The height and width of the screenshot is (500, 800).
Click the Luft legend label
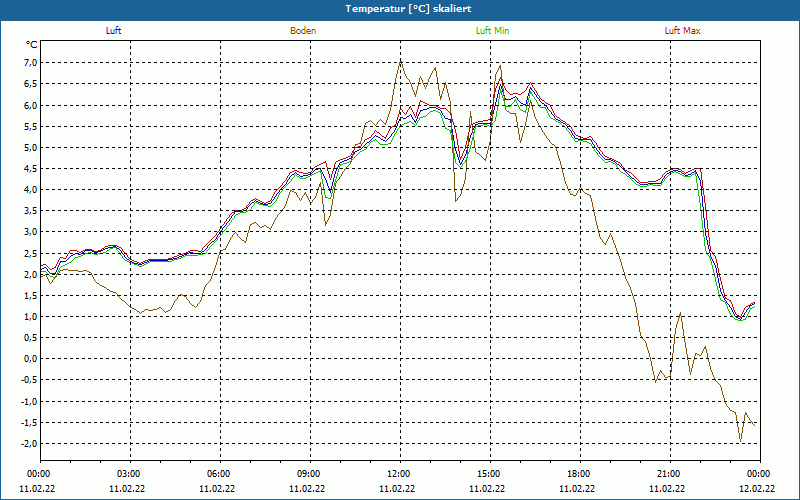(x=113, y=31)
